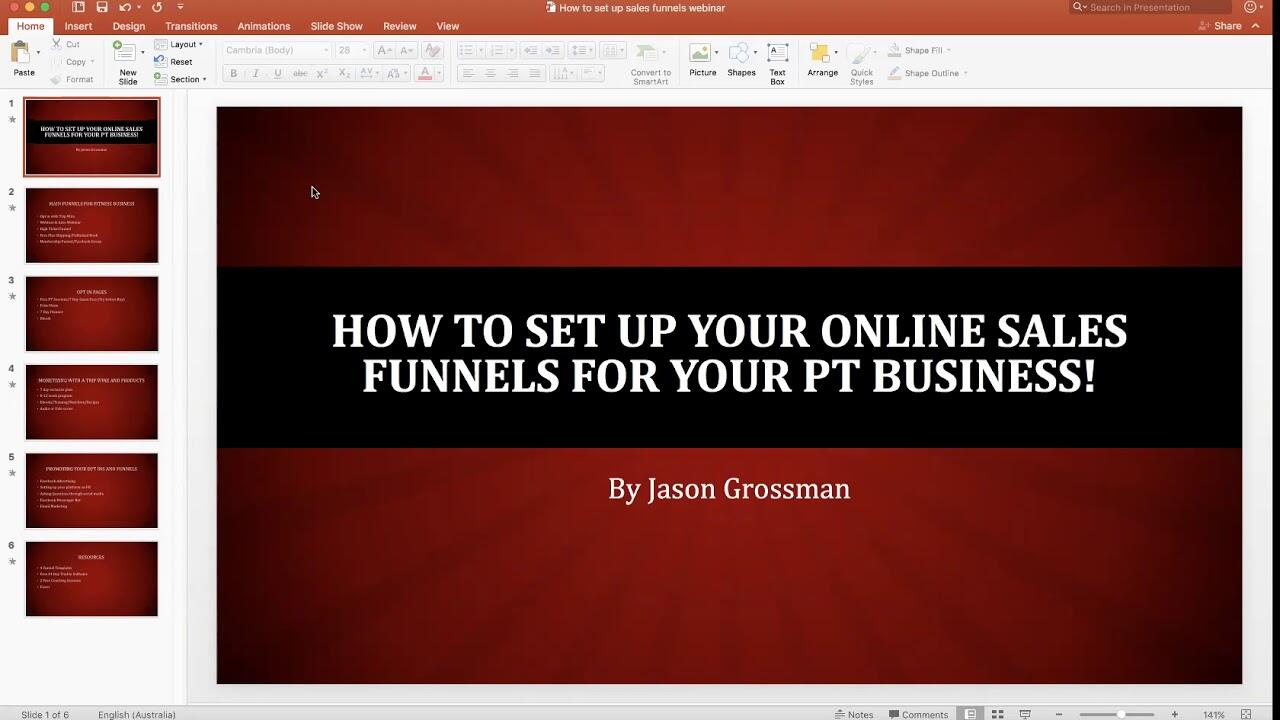Start slide show from status bar icon
This screenshot has height=720, width=1280.
tap(1024, 714)
